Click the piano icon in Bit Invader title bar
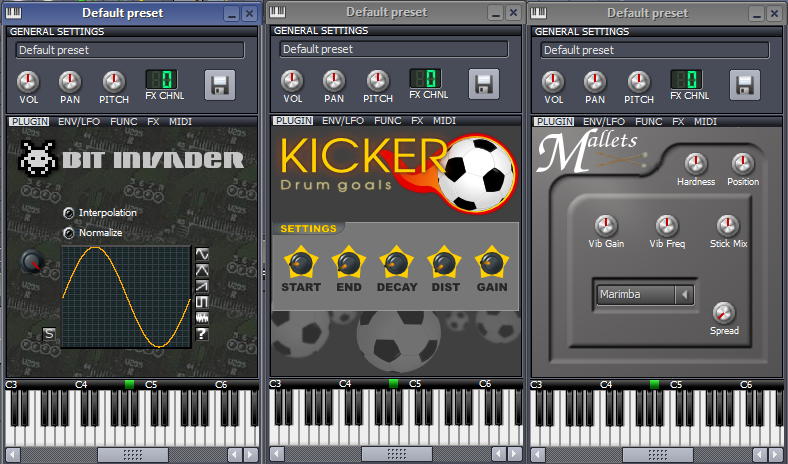This screenshot has height=464, width=788. (x=14, y=13)
